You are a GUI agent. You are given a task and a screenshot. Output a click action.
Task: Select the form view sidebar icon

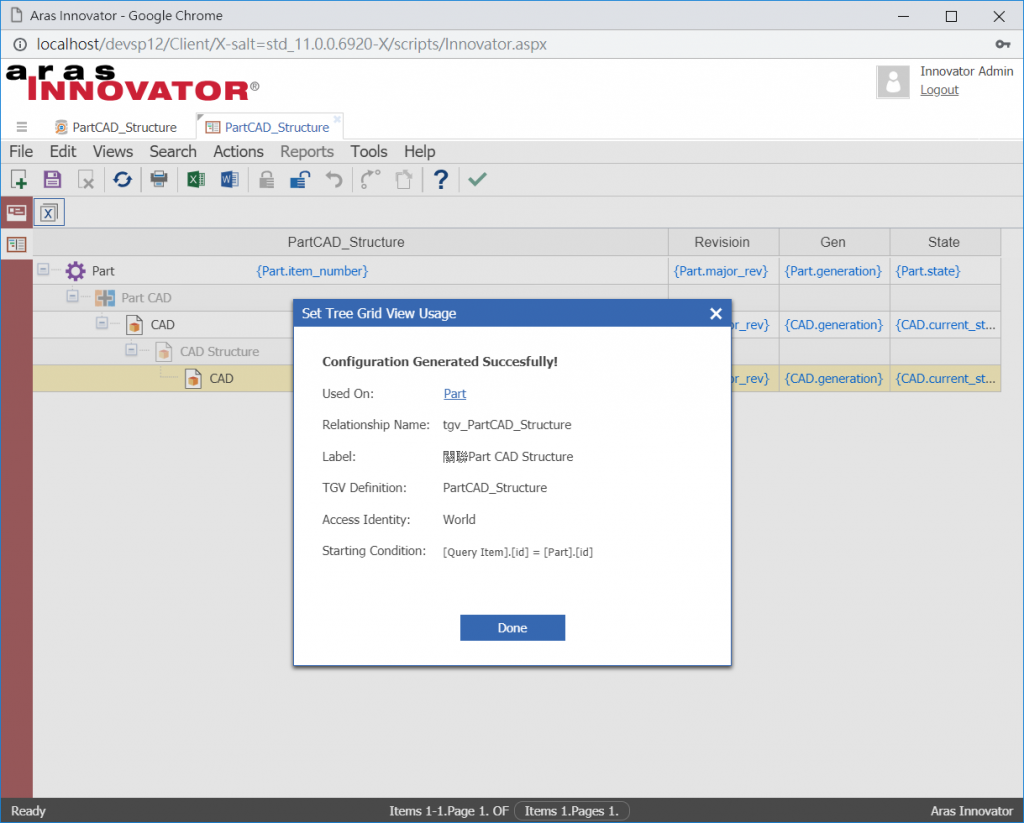pos(16,212)
